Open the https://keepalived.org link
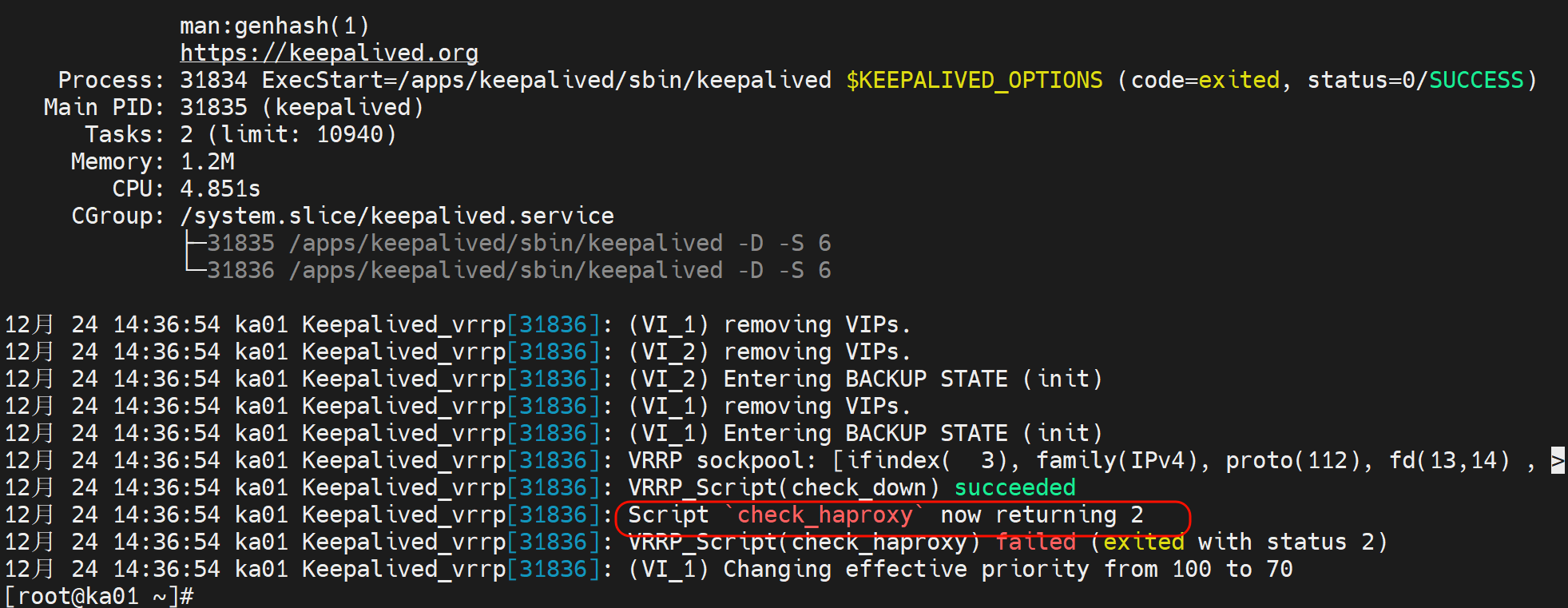This screenshot has width=1568, height=608. click(x=328, y=53)
